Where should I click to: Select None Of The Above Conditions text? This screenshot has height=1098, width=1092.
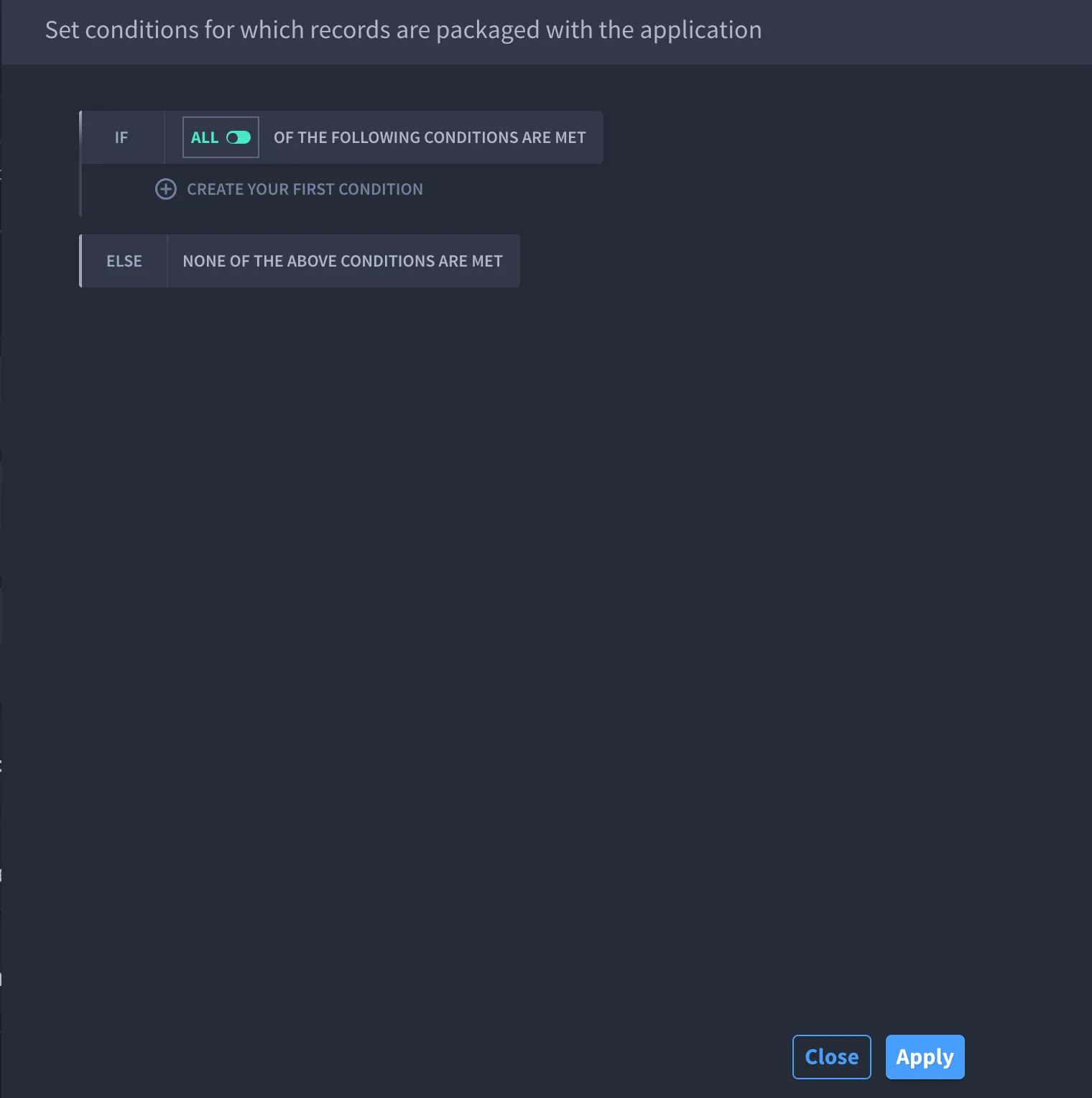[x=343, y=261]
